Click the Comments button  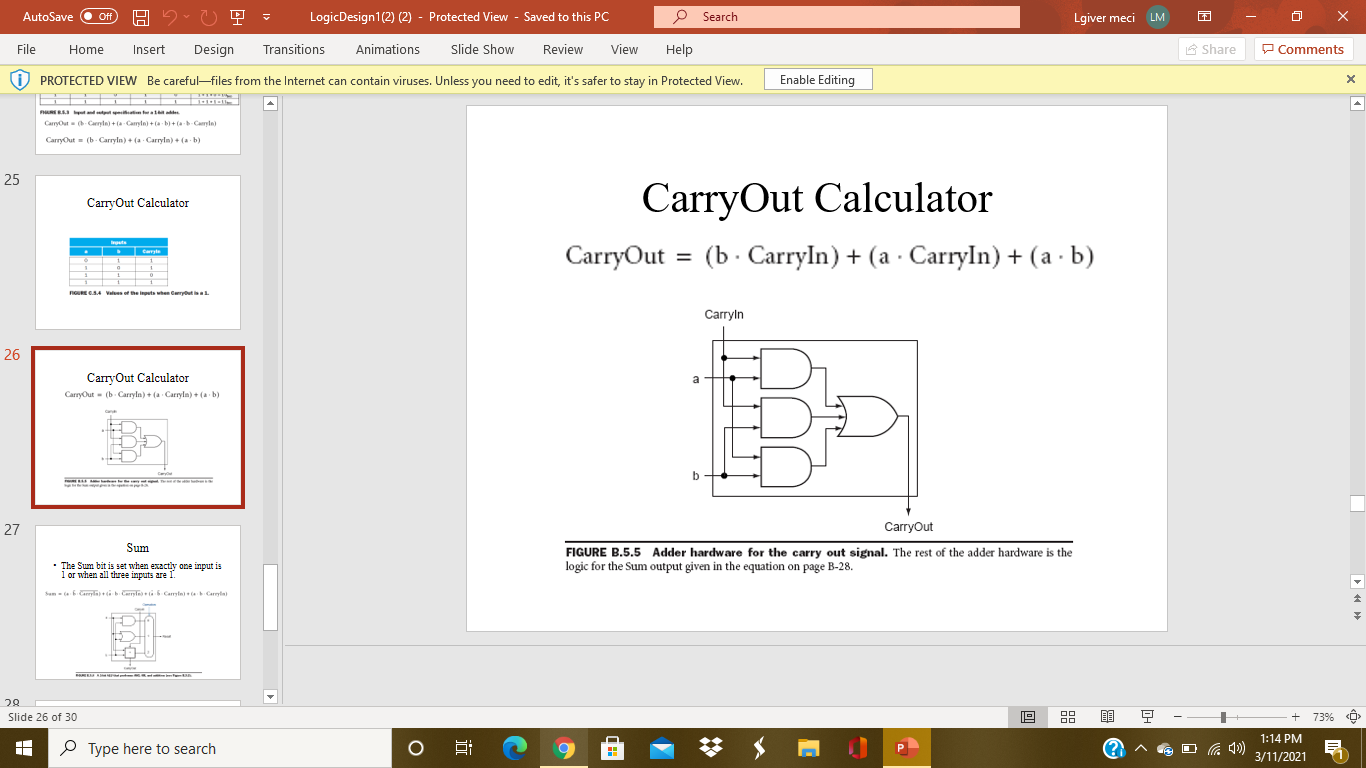click(1304, 49)
